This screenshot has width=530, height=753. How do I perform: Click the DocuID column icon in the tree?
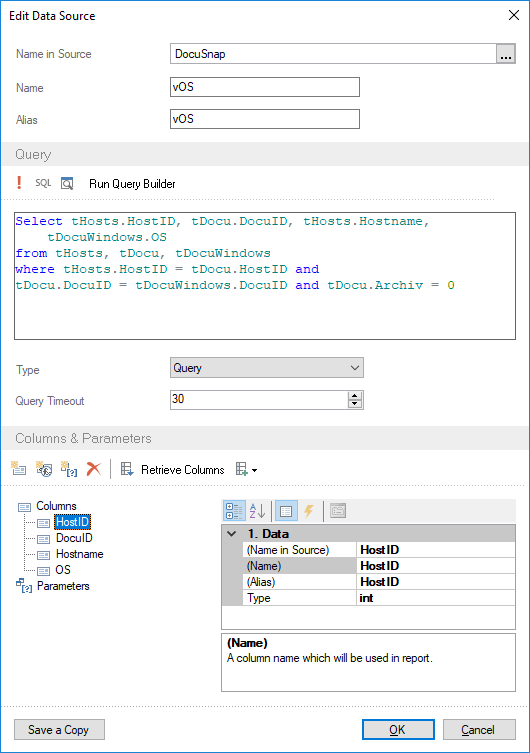pos(44,539)
